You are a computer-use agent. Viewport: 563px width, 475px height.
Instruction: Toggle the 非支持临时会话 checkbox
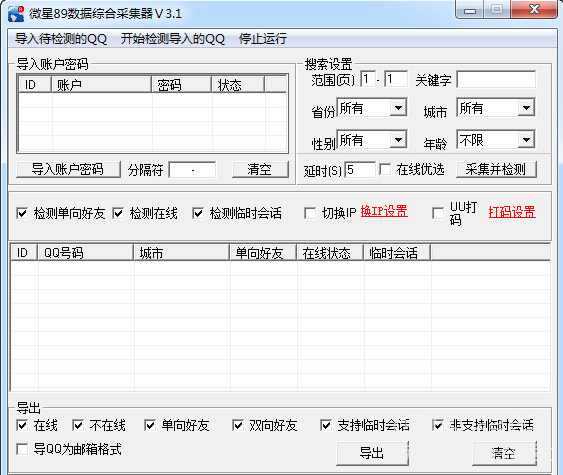pyautogui.click(x=438, y=425)
